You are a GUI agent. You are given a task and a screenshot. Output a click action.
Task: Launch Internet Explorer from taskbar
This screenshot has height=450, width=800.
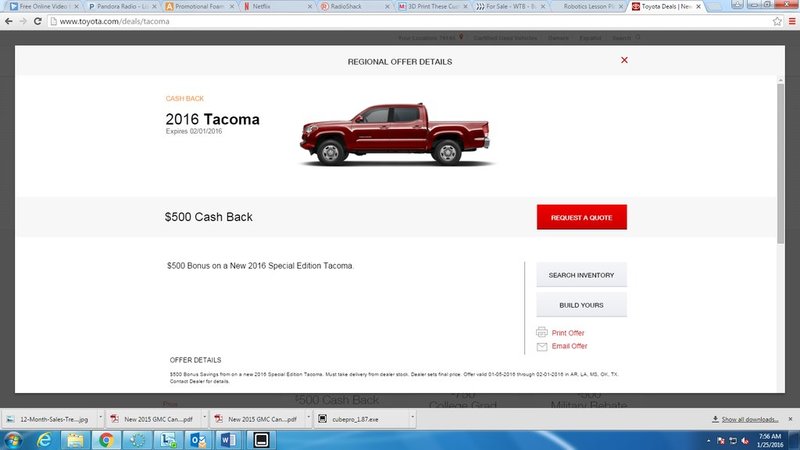(44, 440)
